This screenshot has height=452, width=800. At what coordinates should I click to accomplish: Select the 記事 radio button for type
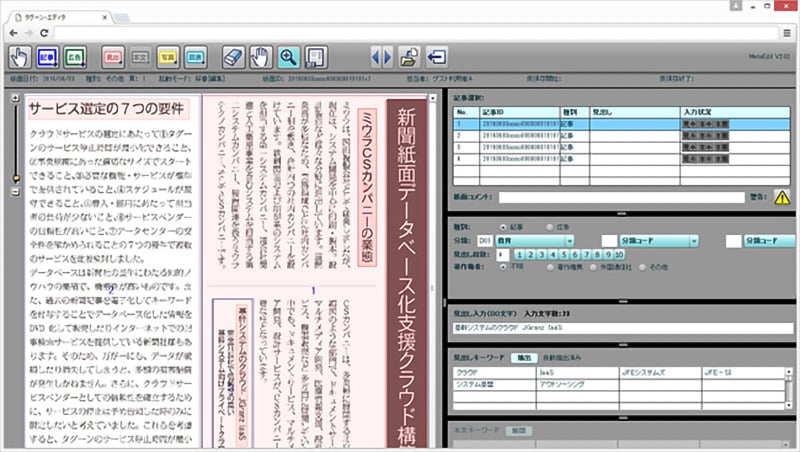[x=502, y=227]
